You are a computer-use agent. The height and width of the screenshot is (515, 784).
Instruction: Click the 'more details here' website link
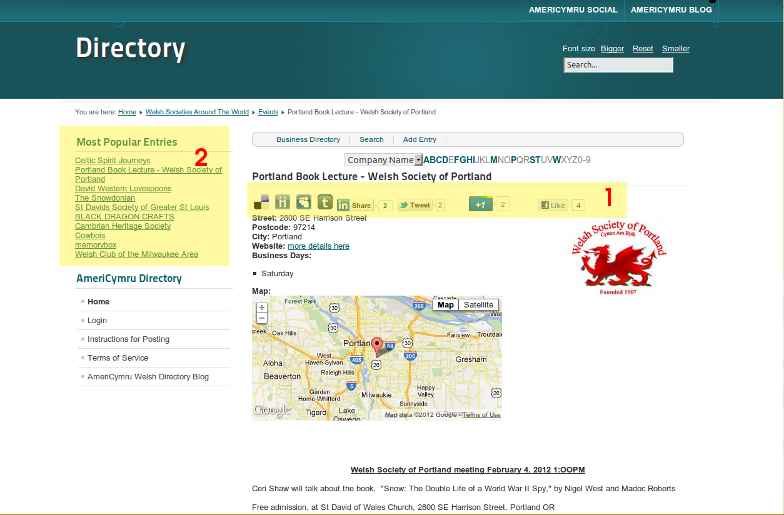tap(318, 246)
